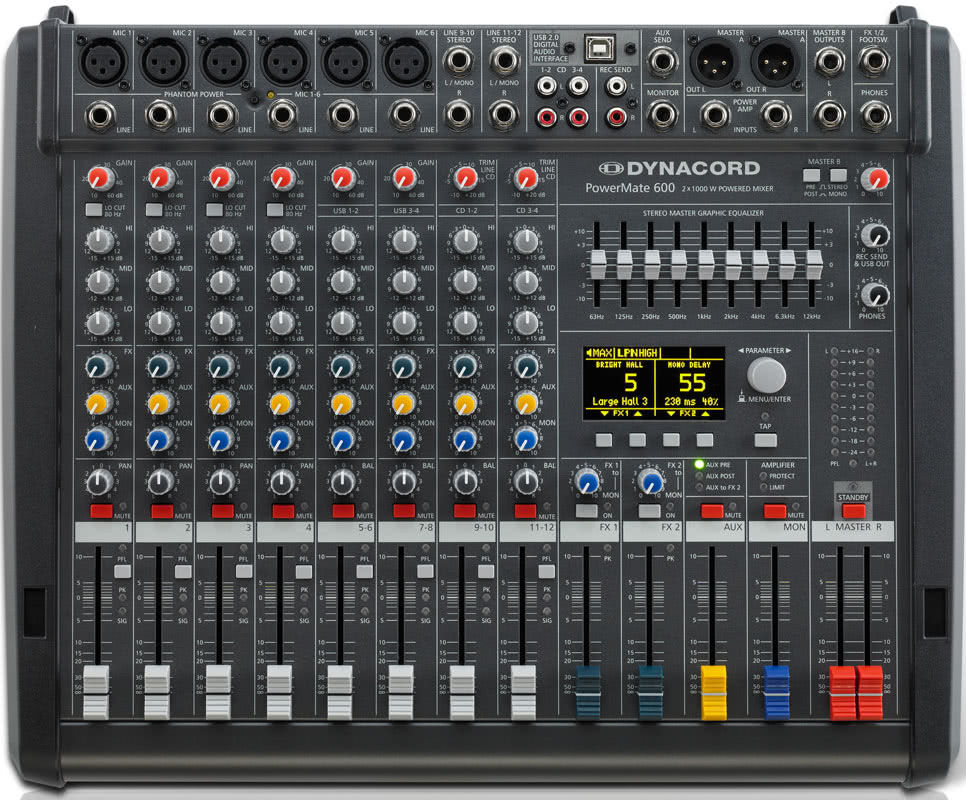Click the REC SEND & USB OUT knob
This screenshot has height=800, width=966.
tap(875, 236)
